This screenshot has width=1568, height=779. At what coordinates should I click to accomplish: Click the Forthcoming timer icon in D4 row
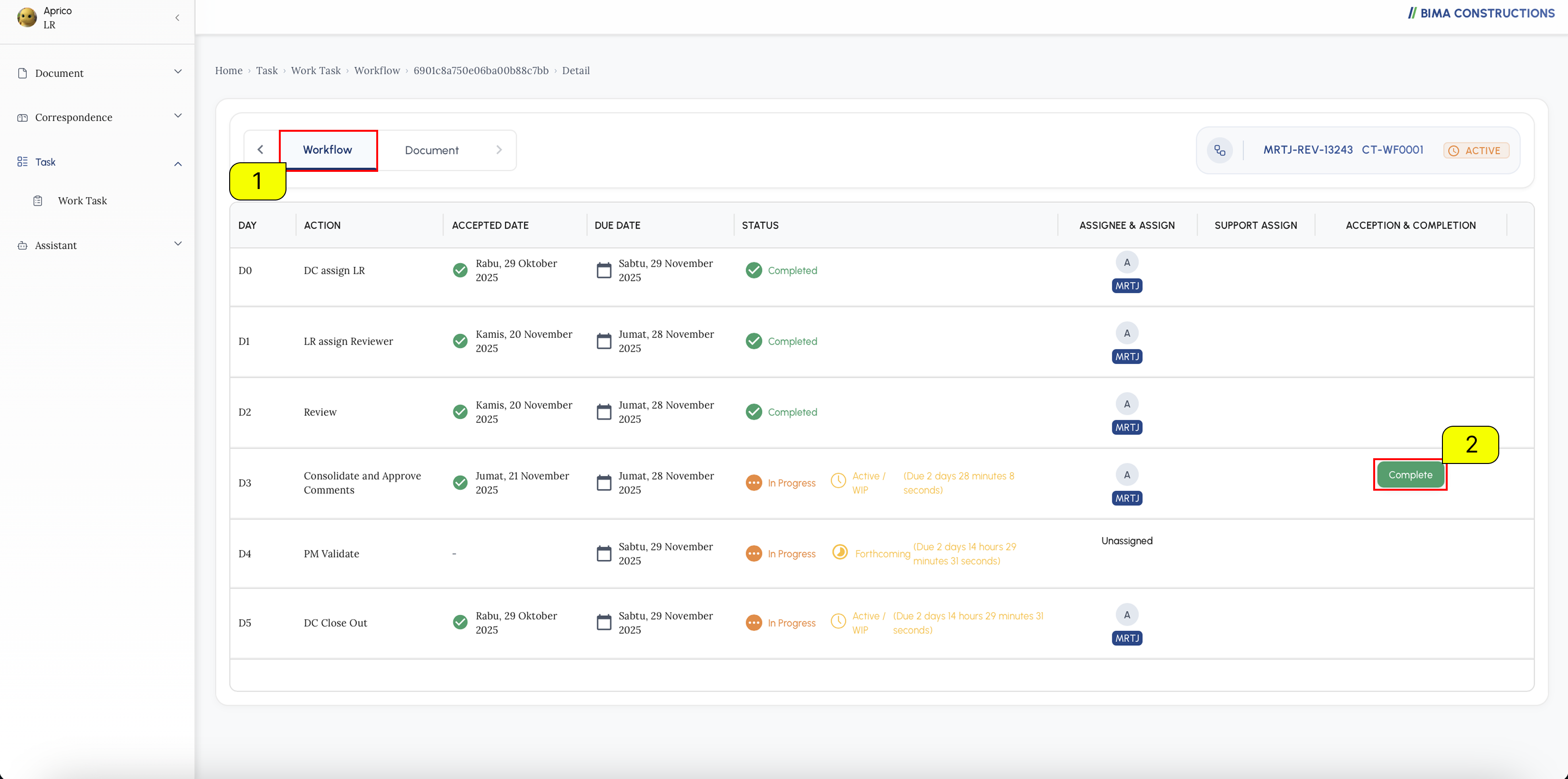(x=840, y=552)
